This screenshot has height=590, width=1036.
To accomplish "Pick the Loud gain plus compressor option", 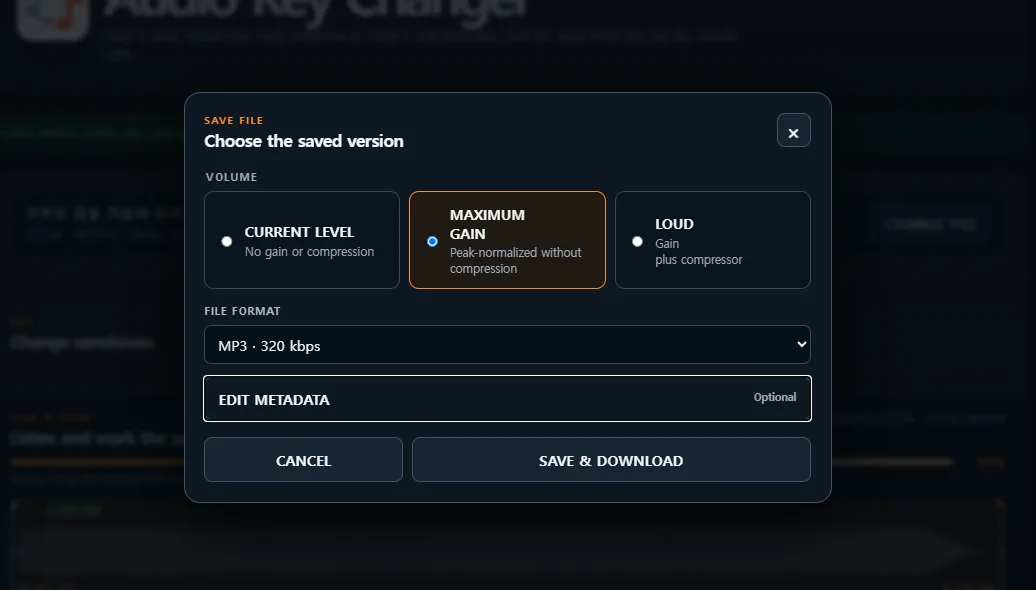I will coord(713,240).
